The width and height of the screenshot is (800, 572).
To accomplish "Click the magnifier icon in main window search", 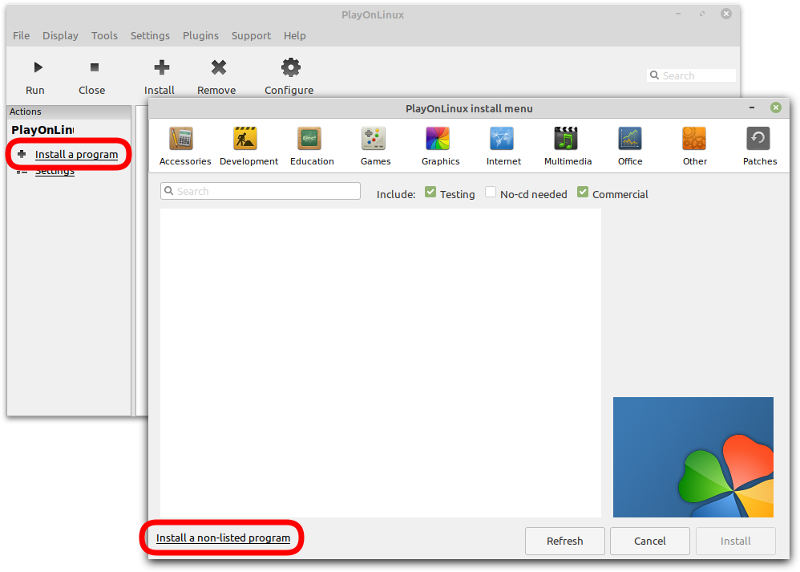I will (654, 75).
